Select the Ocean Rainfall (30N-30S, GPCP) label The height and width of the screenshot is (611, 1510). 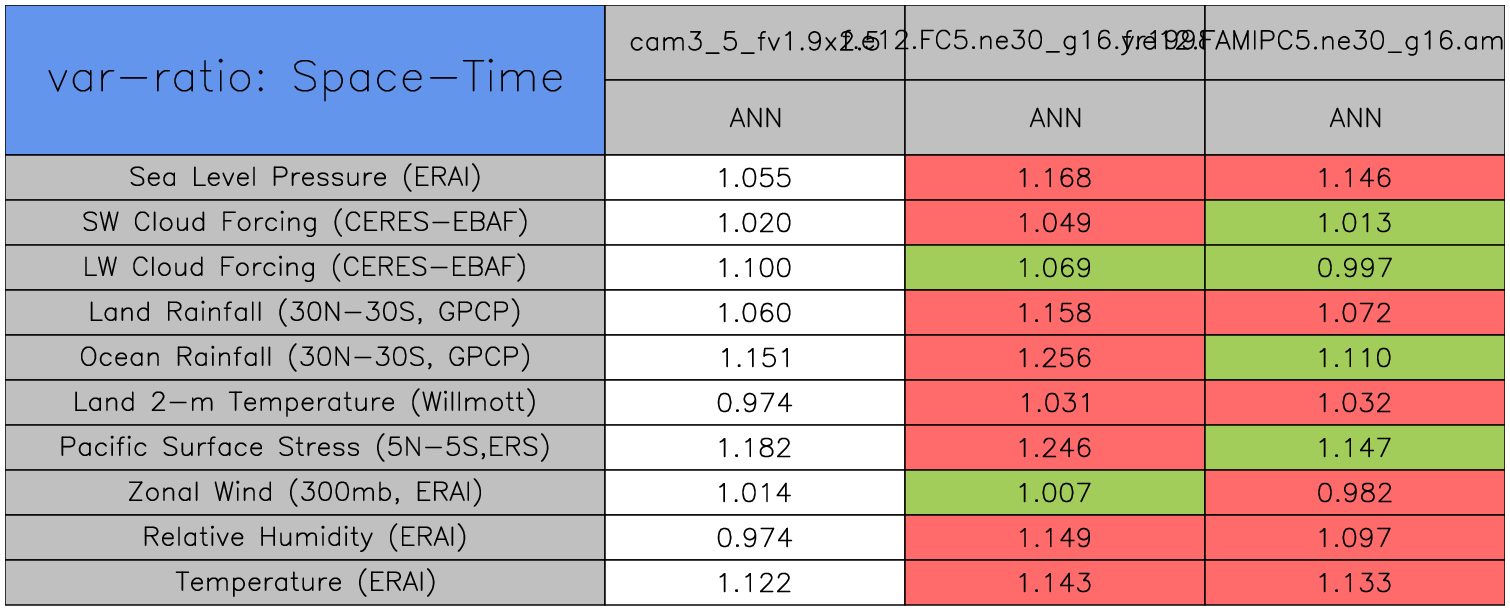pyautogui.click(x=305, y=358)
